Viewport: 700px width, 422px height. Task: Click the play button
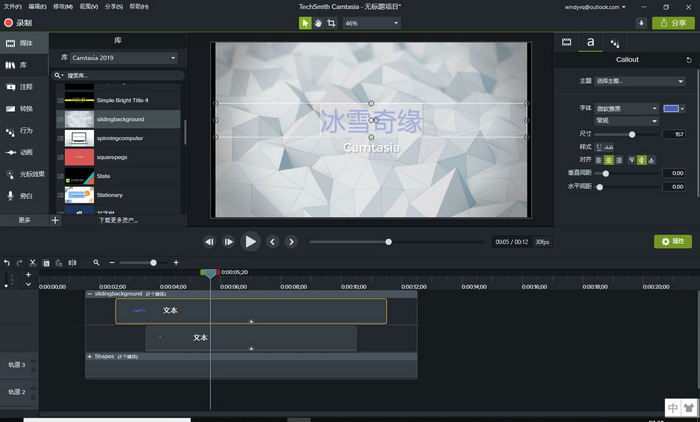(x=250, y=242)
